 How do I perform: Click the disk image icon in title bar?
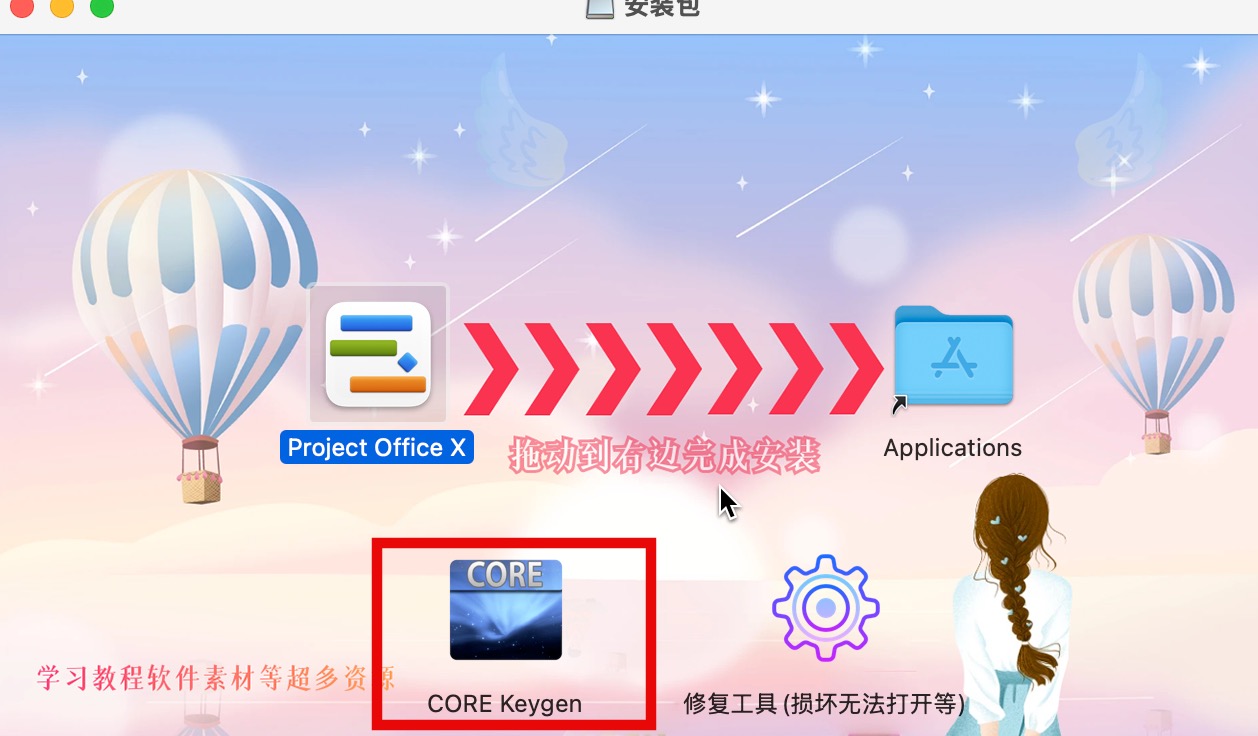point(599,8)
